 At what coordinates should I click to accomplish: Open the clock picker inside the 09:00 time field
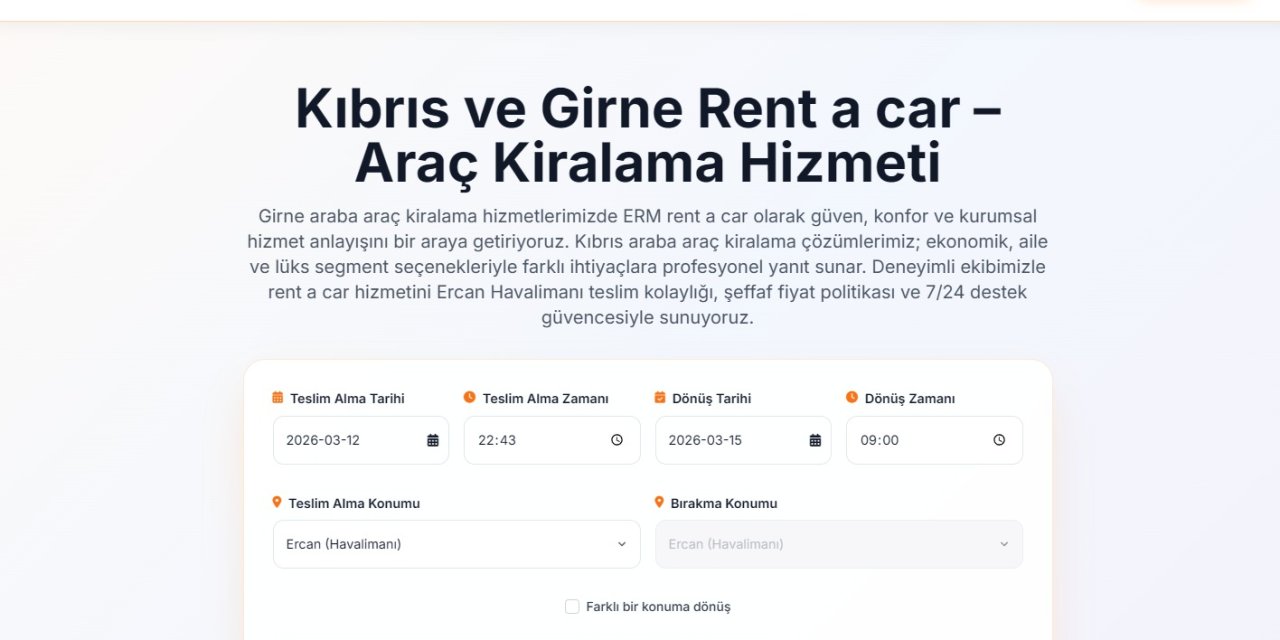pos(999,440)
